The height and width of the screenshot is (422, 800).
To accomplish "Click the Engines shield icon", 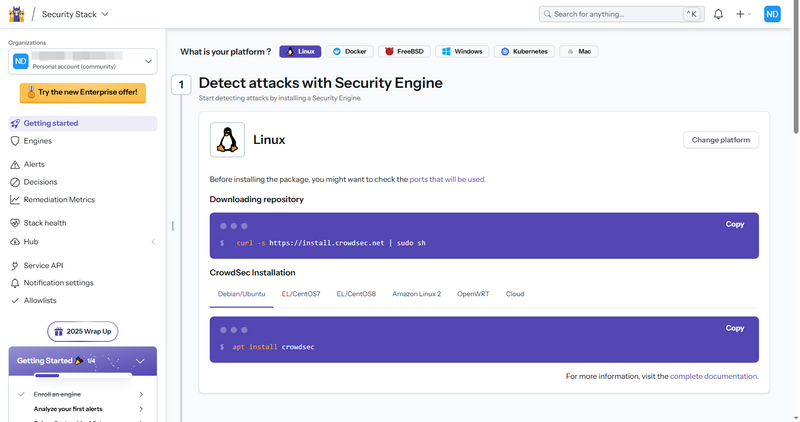I will click(15, 141).
